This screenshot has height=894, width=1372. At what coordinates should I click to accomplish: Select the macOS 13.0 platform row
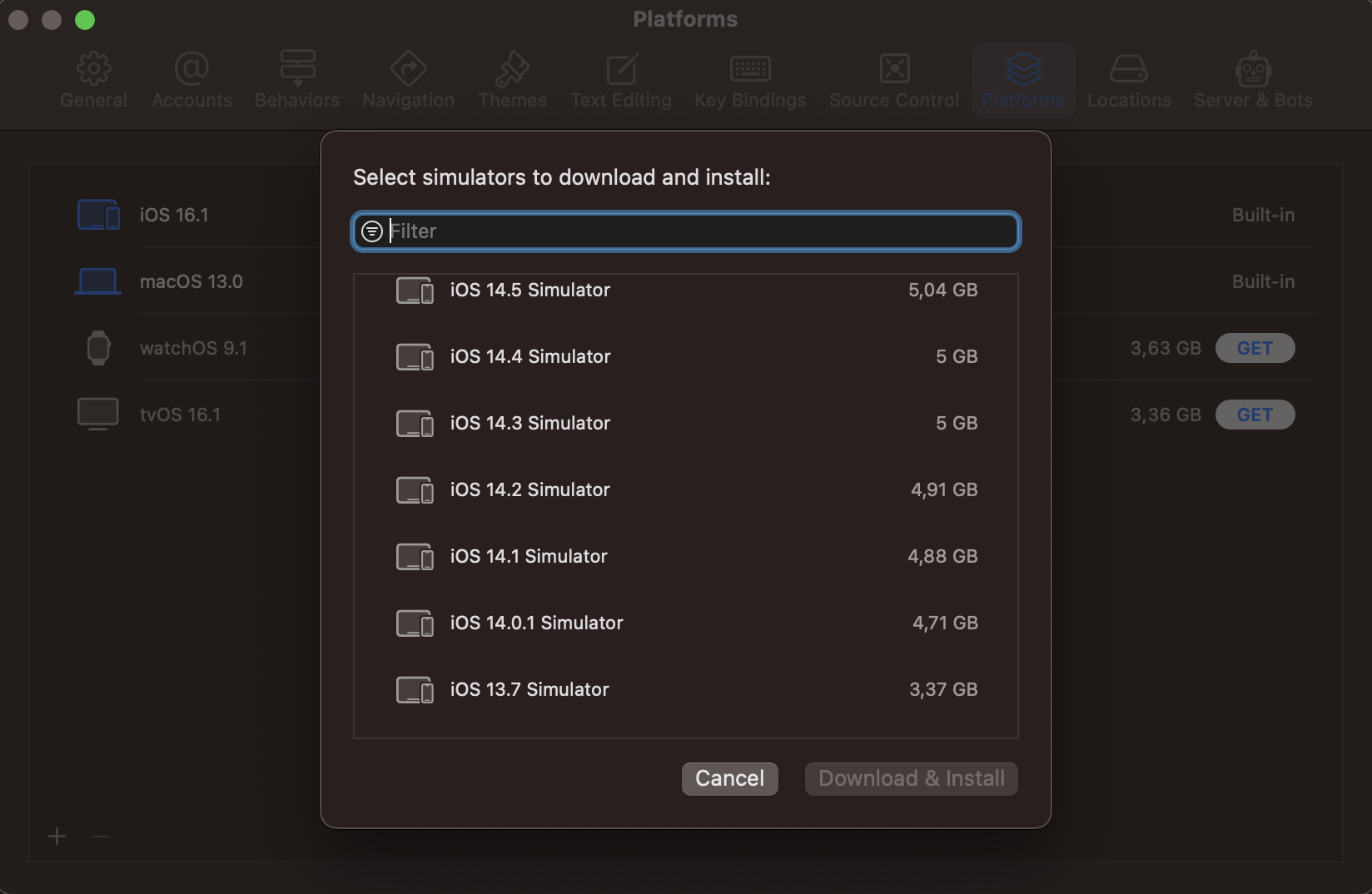(686, 281)
